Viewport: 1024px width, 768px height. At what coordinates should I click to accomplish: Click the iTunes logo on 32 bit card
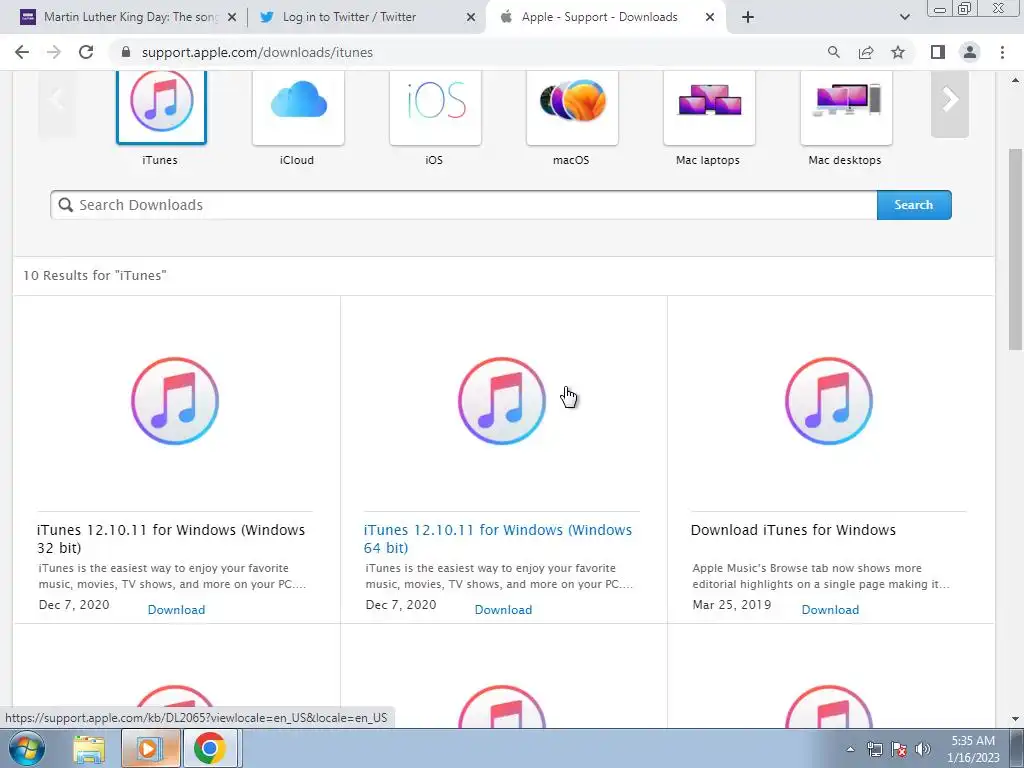tap(175, 401)
